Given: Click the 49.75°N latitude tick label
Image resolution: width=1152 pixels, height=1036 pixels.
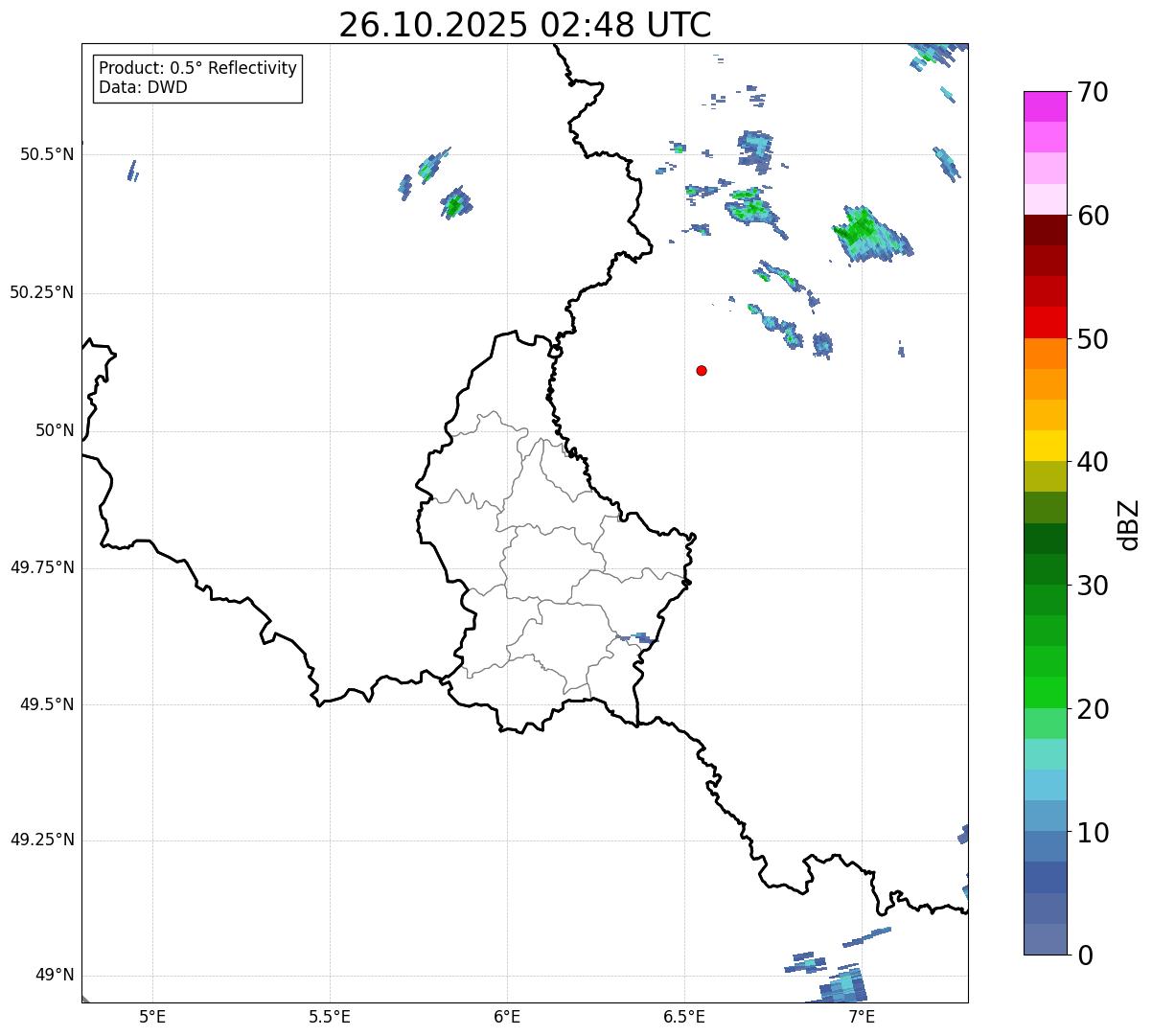Looking at the screenshot, I should [41, 568].
